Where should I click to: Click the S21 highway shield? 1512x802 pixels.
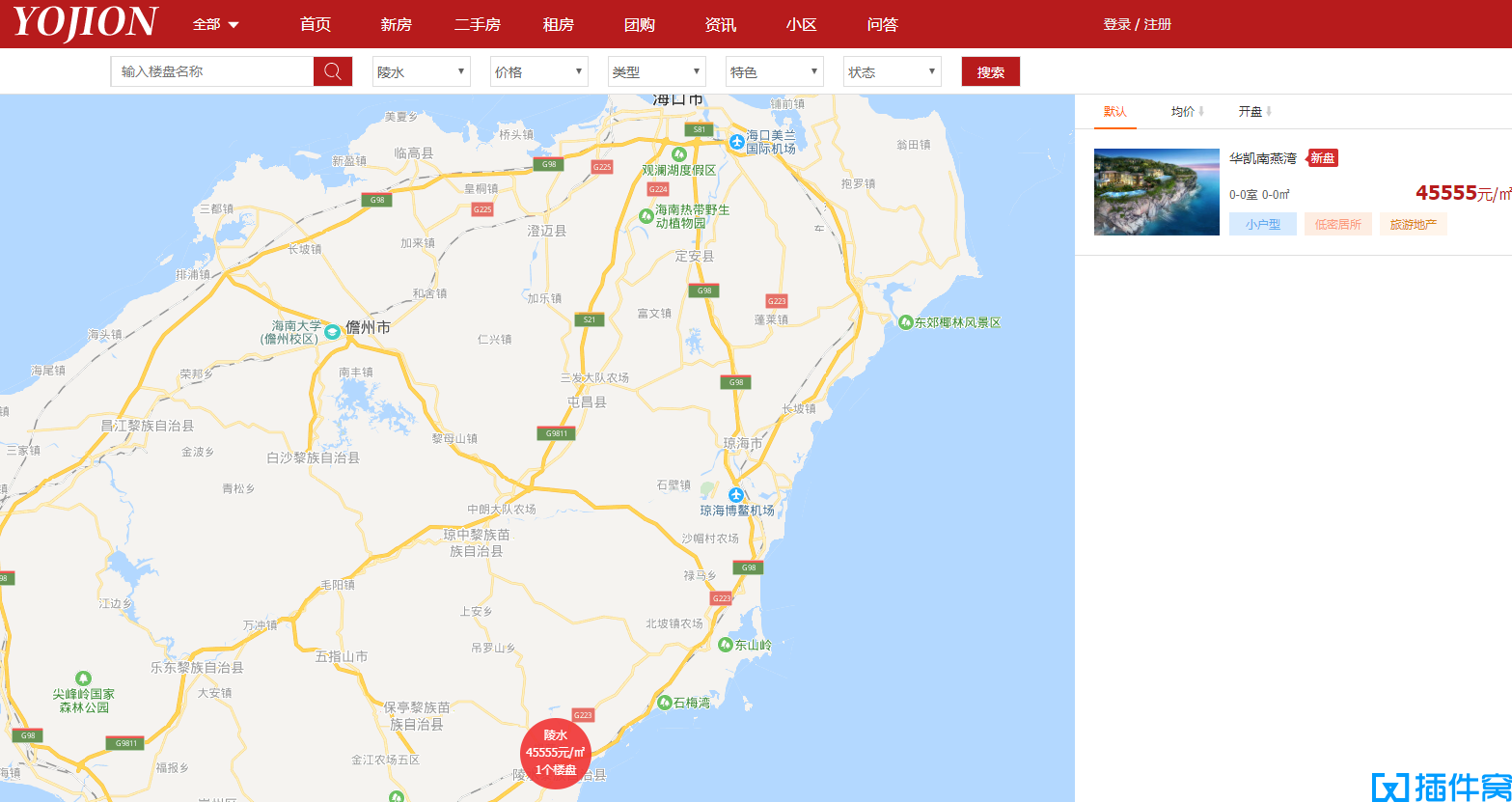click(590, 319)
